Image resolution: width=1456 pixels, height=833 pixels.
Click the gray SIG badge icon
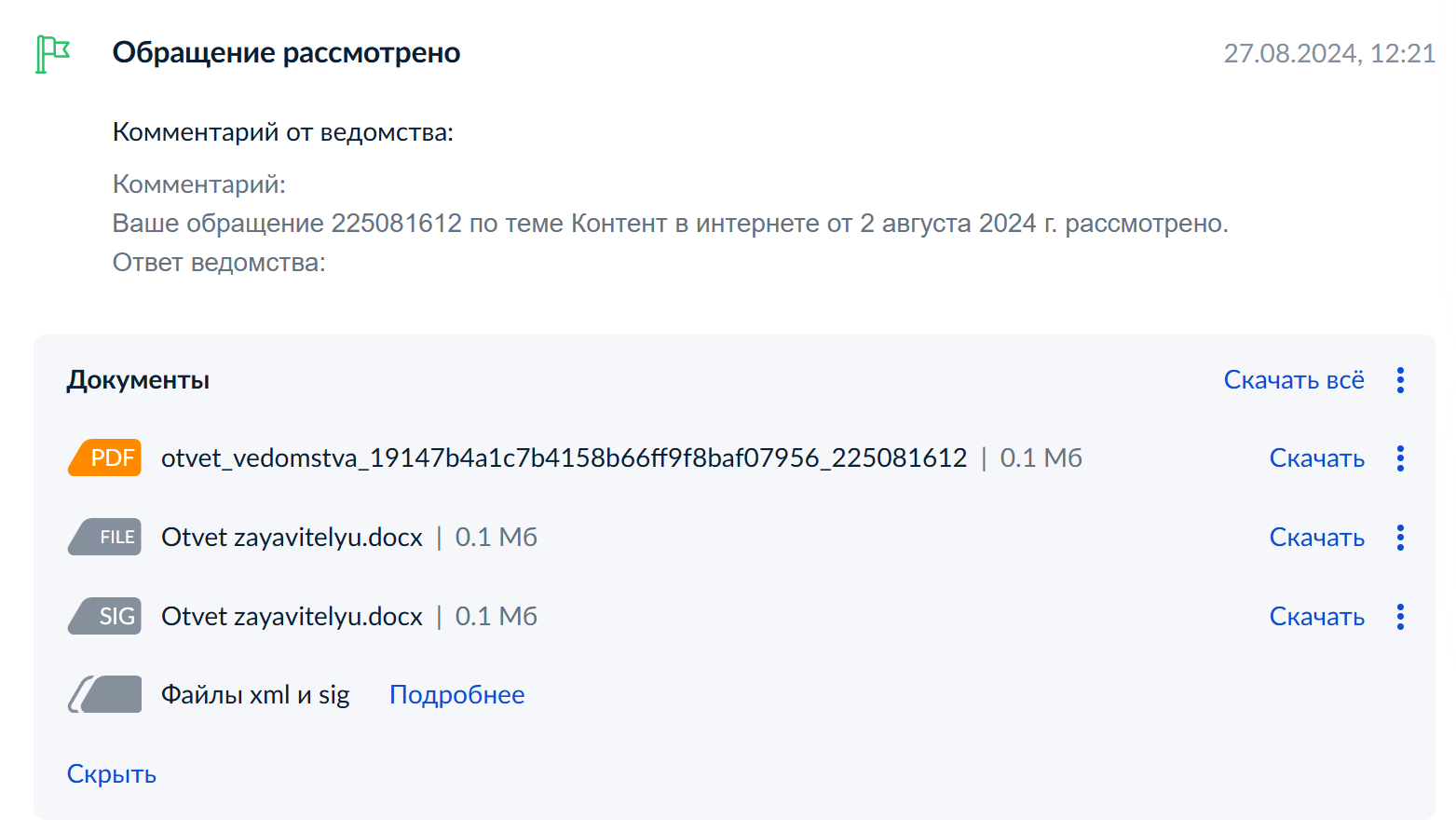[105, 616]
